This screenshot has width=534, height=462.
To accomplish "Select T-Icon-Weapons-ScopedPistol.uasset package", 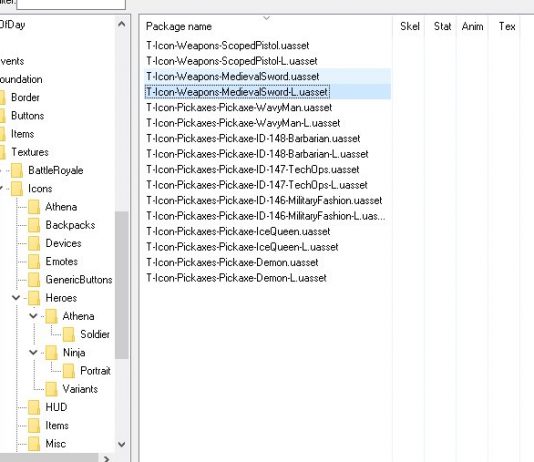I will pos(227,46).
